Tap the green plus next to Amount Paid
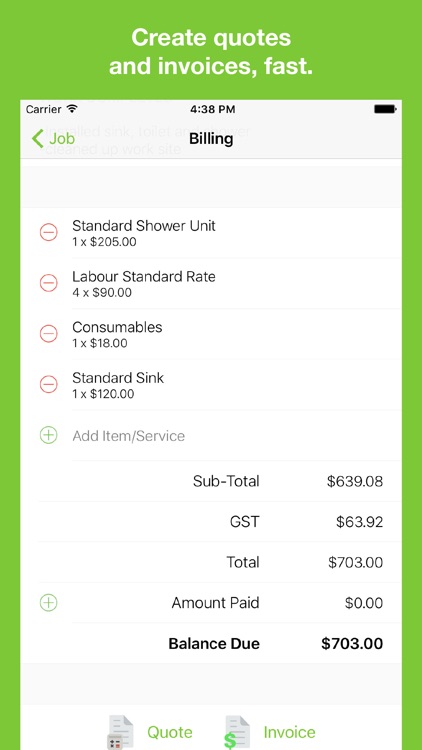This screenshot has width=422, height=750. pyautogui.click(x=48, y=603)
